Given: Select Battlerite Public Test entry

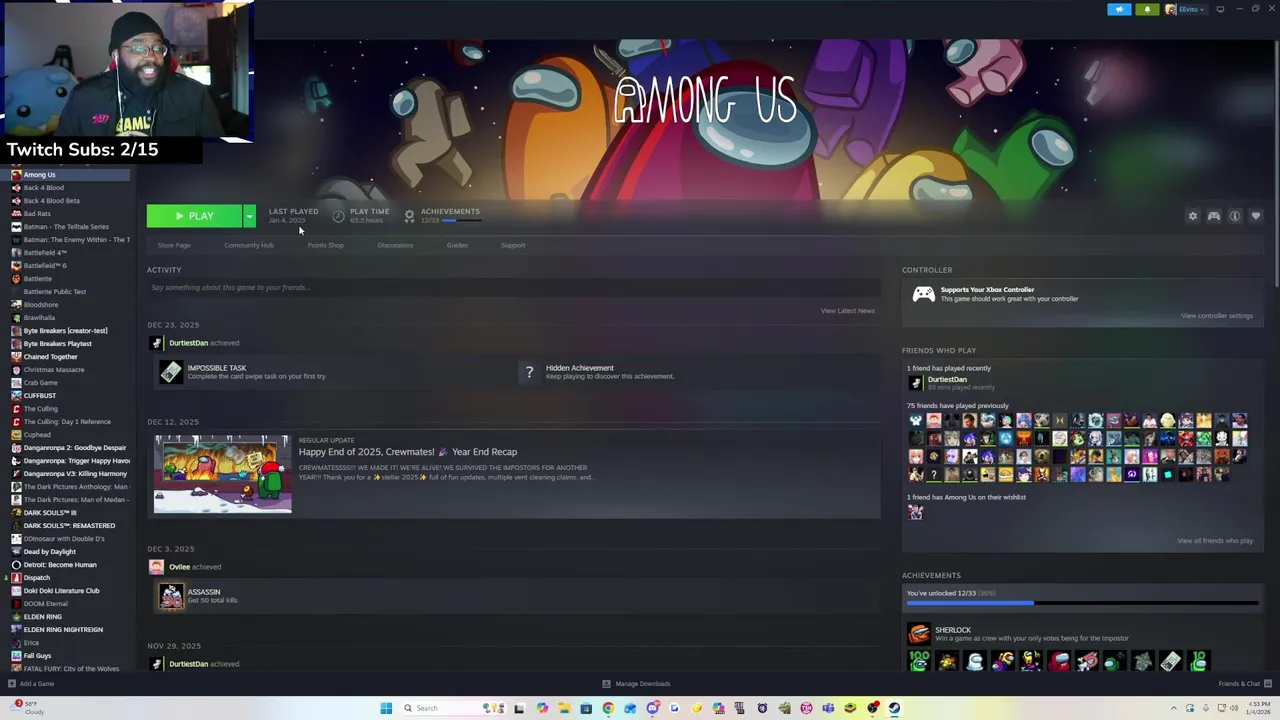Looking at the screenshot, I should (x=55, y=292).
